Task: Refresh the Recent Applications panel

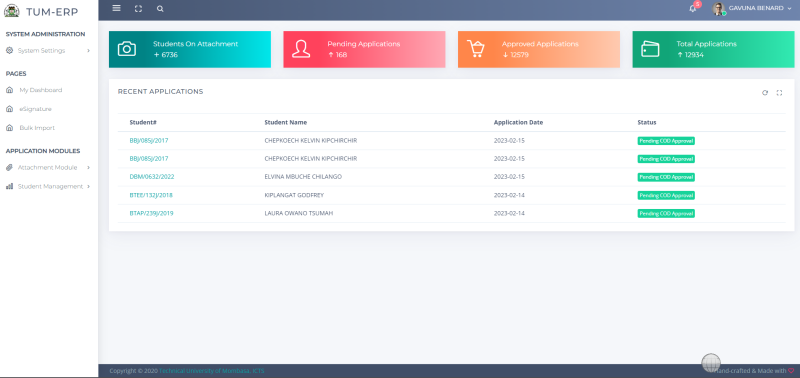Action: 765,93
